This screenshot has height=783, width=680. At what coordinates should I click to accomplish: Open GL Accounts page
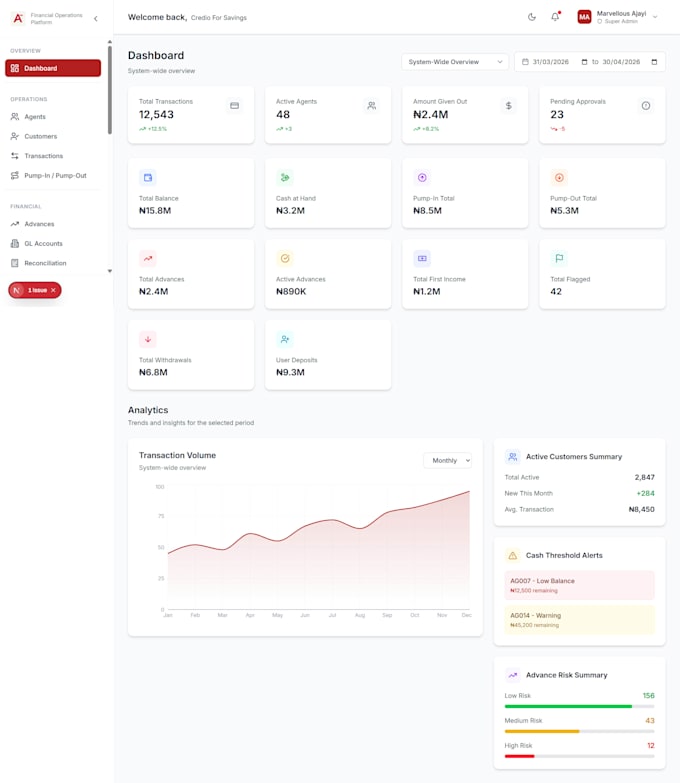point(53,244)
